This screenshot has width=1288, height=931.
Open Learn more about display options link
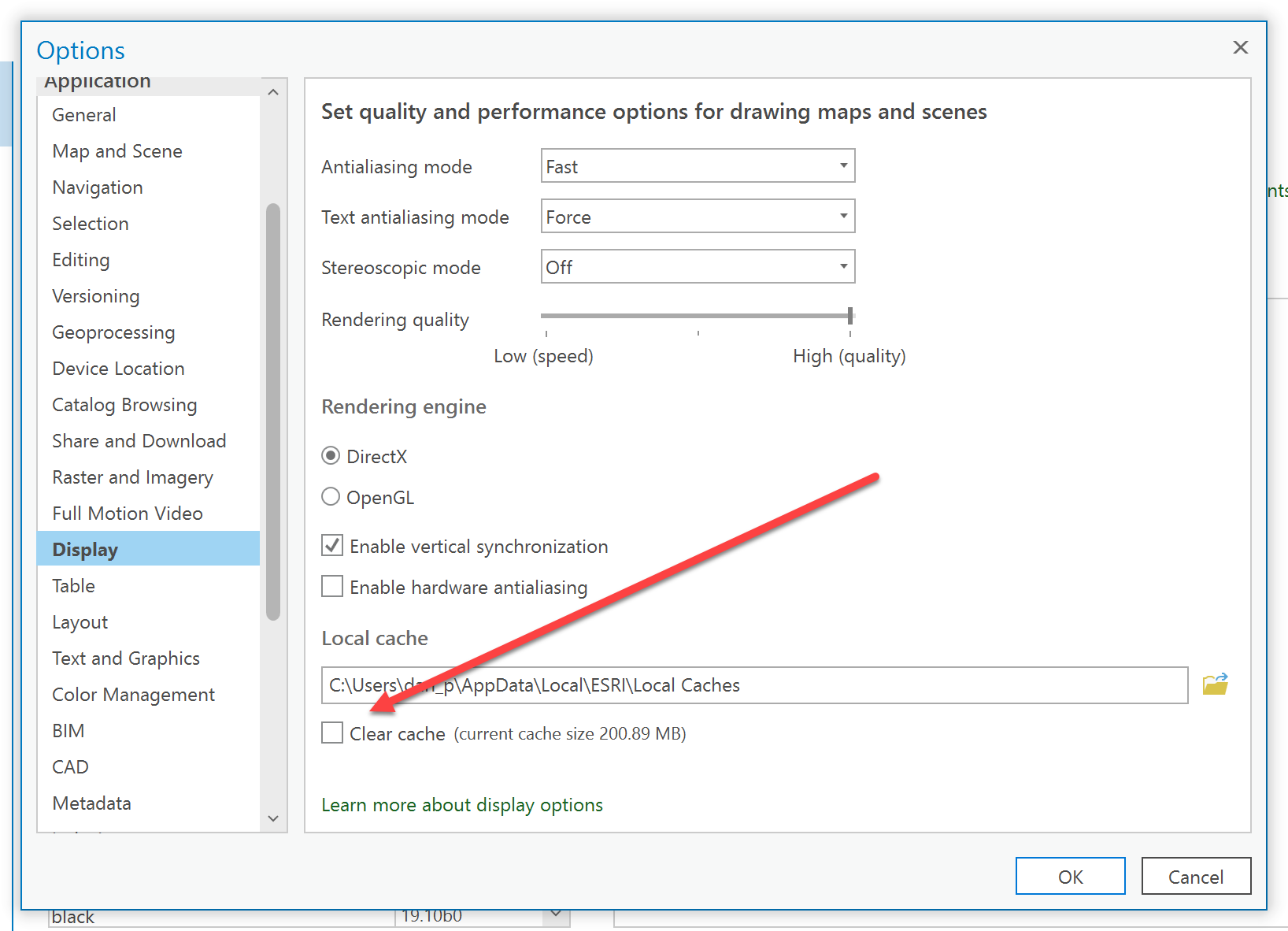coord(462,805)
